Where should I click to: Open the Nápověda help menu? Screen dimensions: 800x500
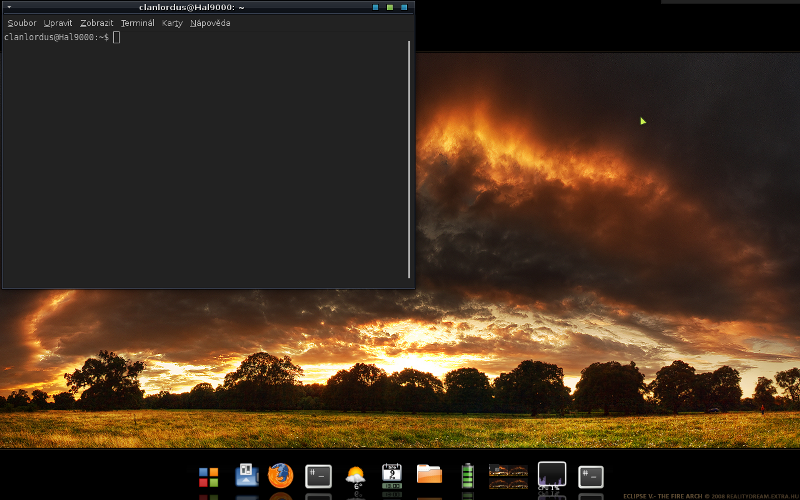click(210, 23)
